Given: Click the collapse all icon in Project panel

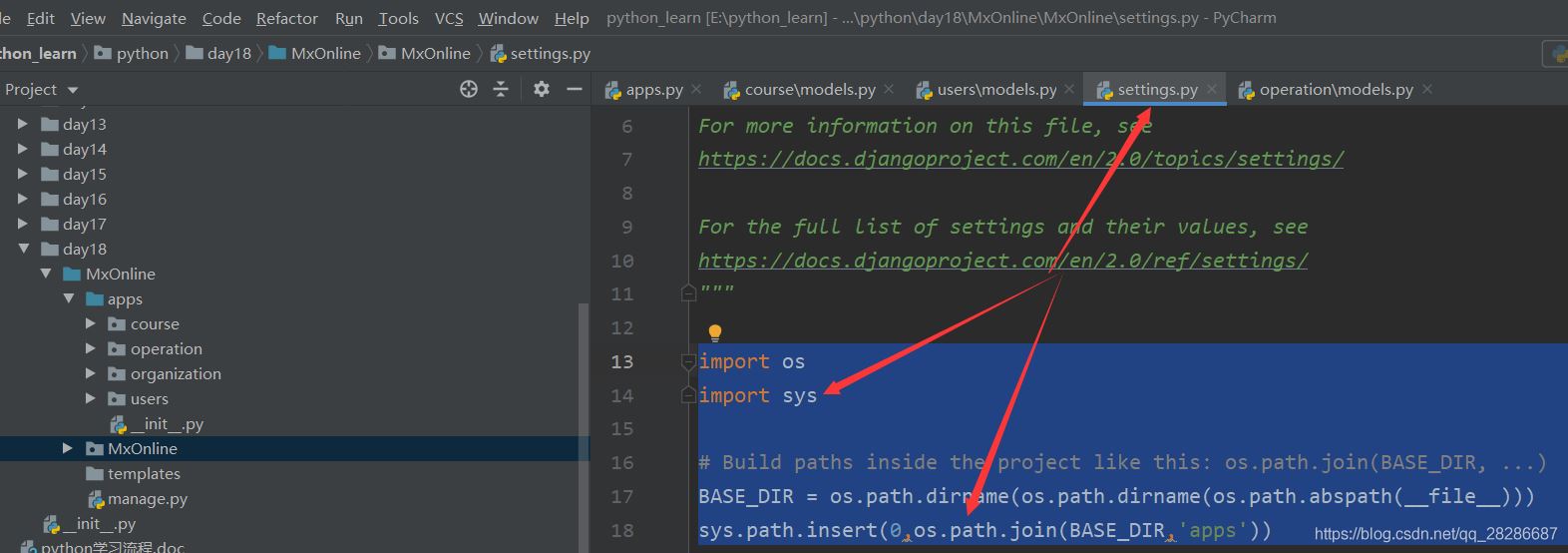Looking at the screenshot, I should coord(501,90).
